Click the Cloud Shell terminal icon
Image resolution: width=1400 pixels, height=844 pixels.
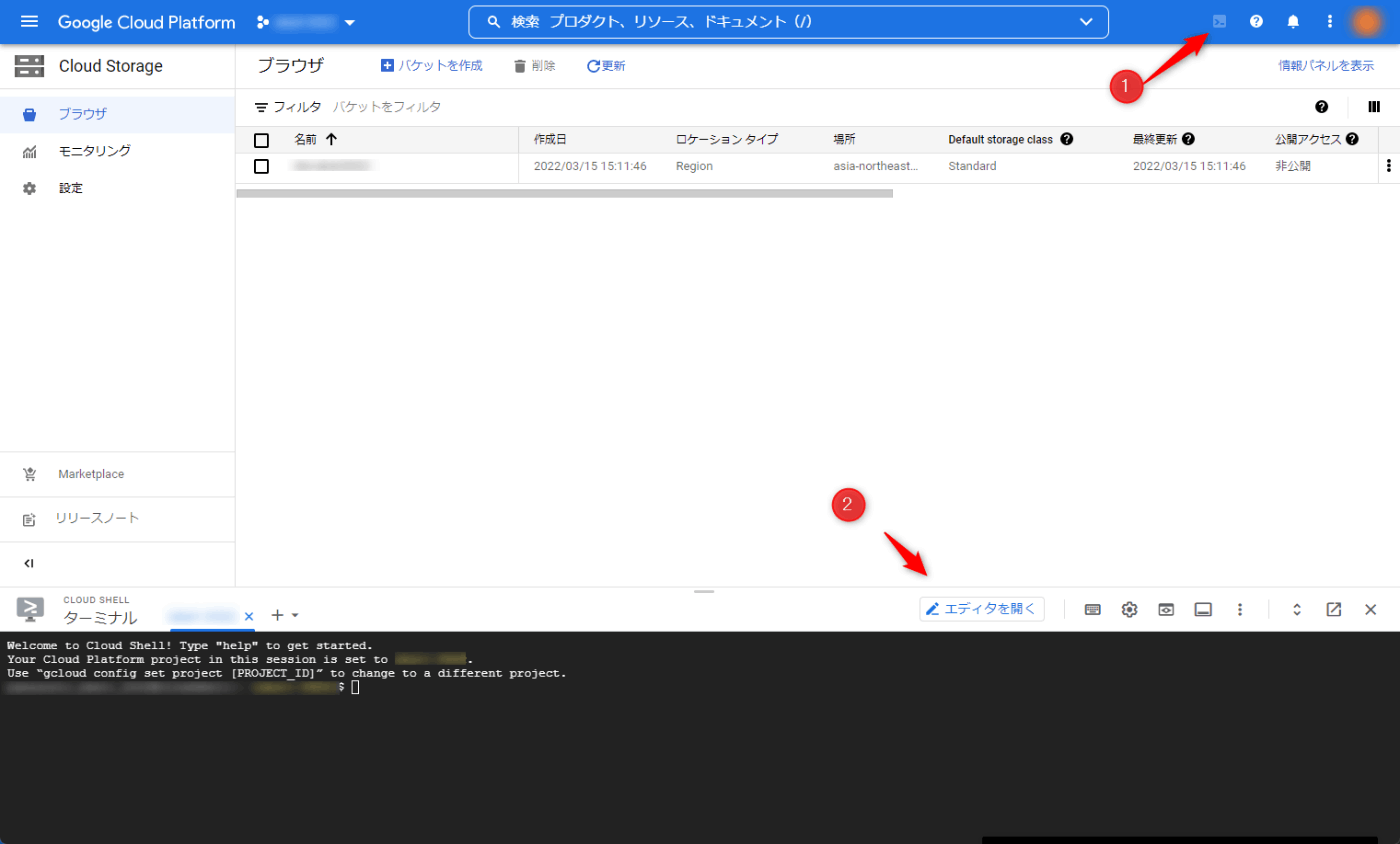tap(30, 609)
